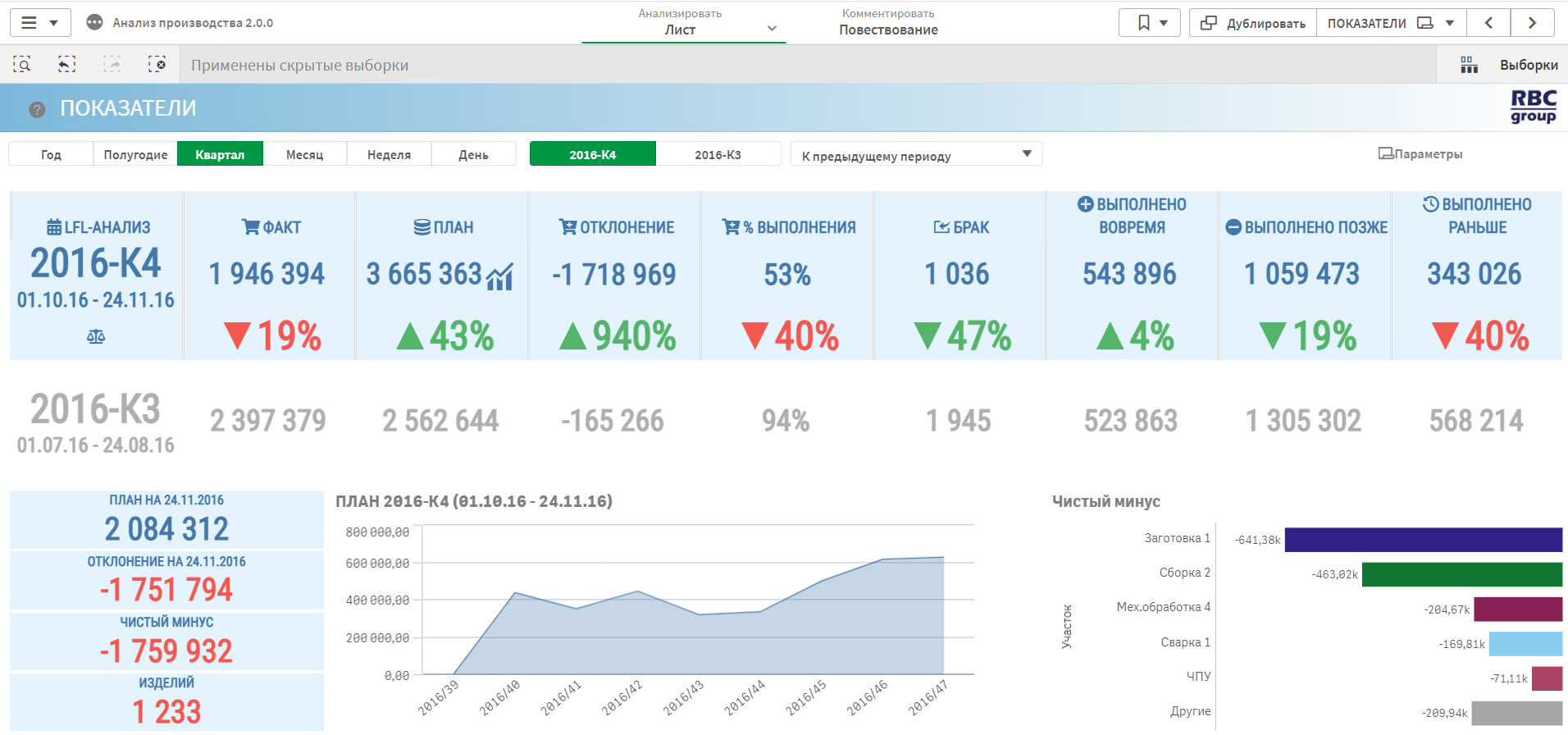Select the Неделя period option

tap(389, 154)
